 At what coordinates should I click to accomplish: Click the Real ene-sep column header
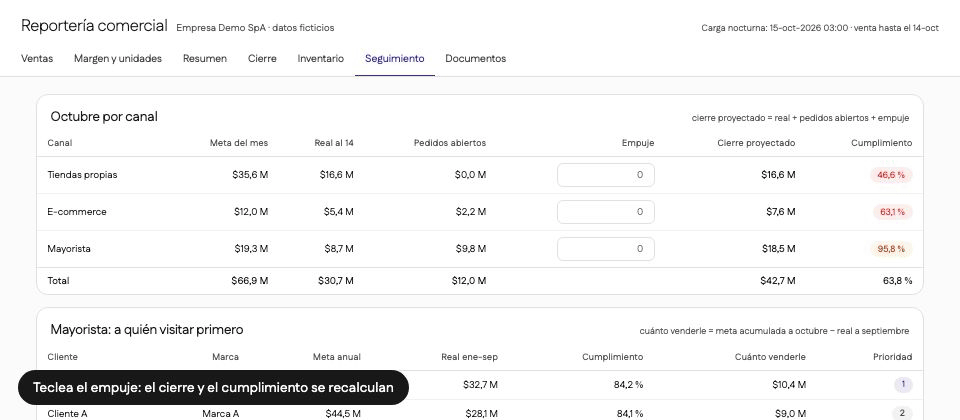pyautogui.click(x=470, y=357)
